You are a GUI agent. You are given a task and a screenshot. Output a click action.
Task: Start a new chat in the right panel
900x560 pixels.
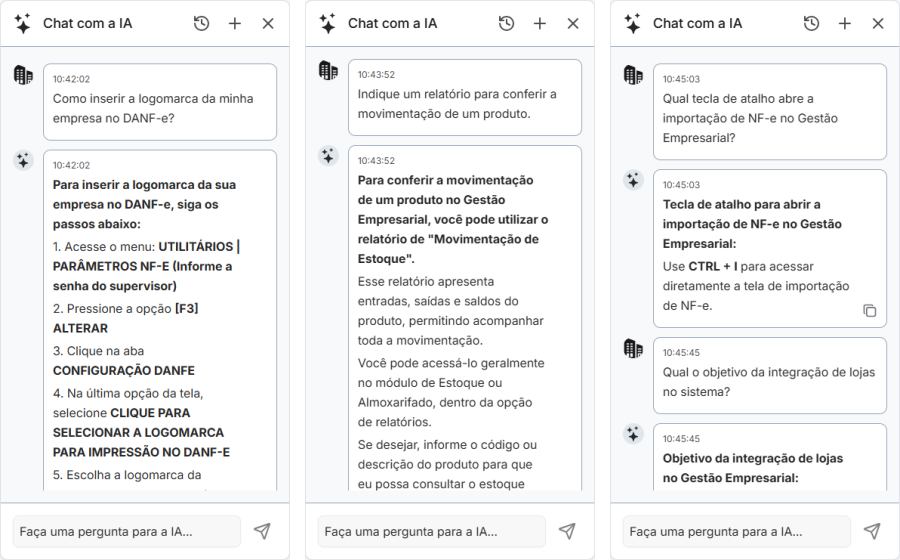[x=844, y=24]
